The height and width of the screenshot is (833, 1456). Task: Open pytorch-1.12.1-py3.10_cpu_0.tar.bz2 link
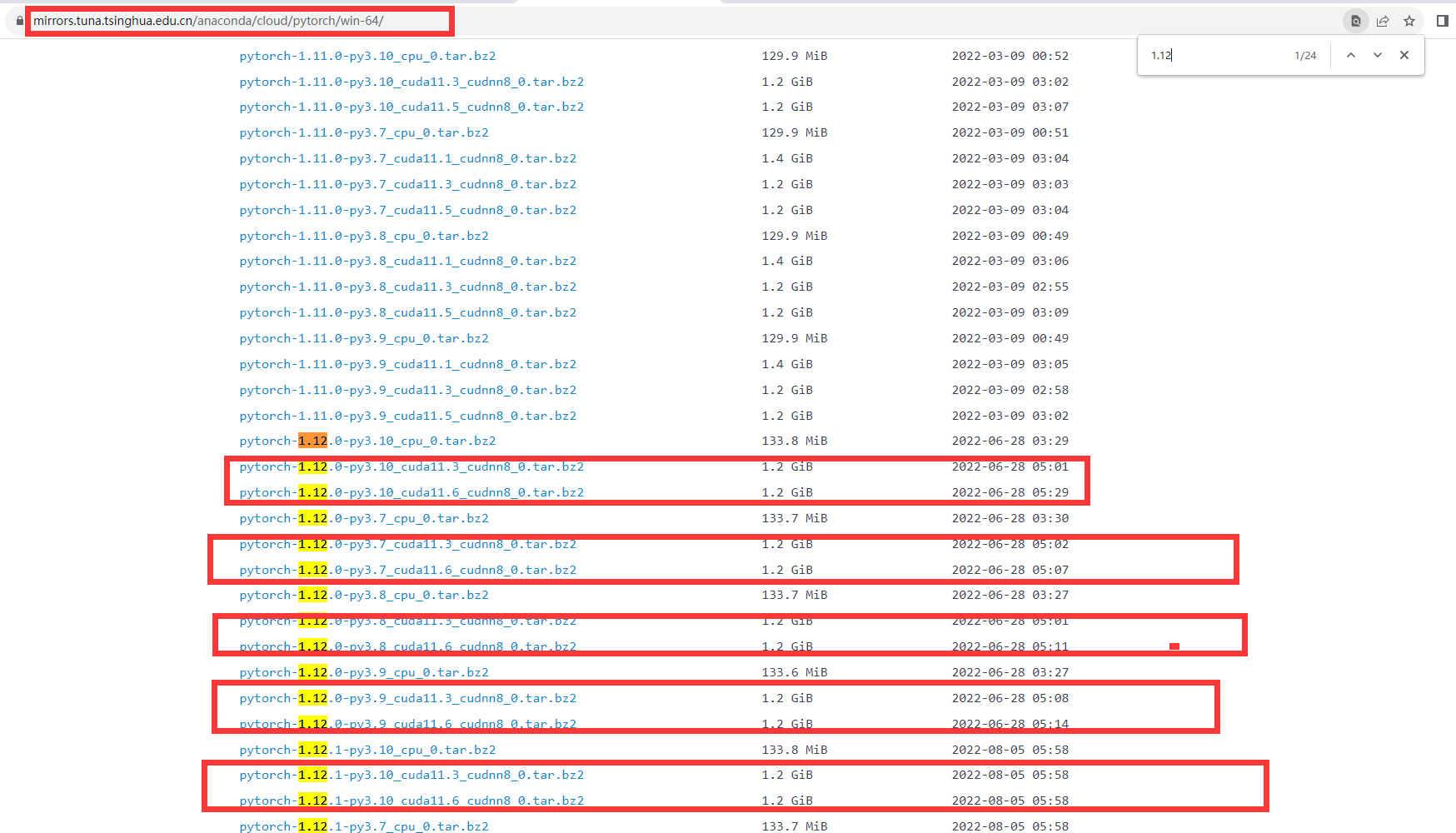(x=367, y=750)
